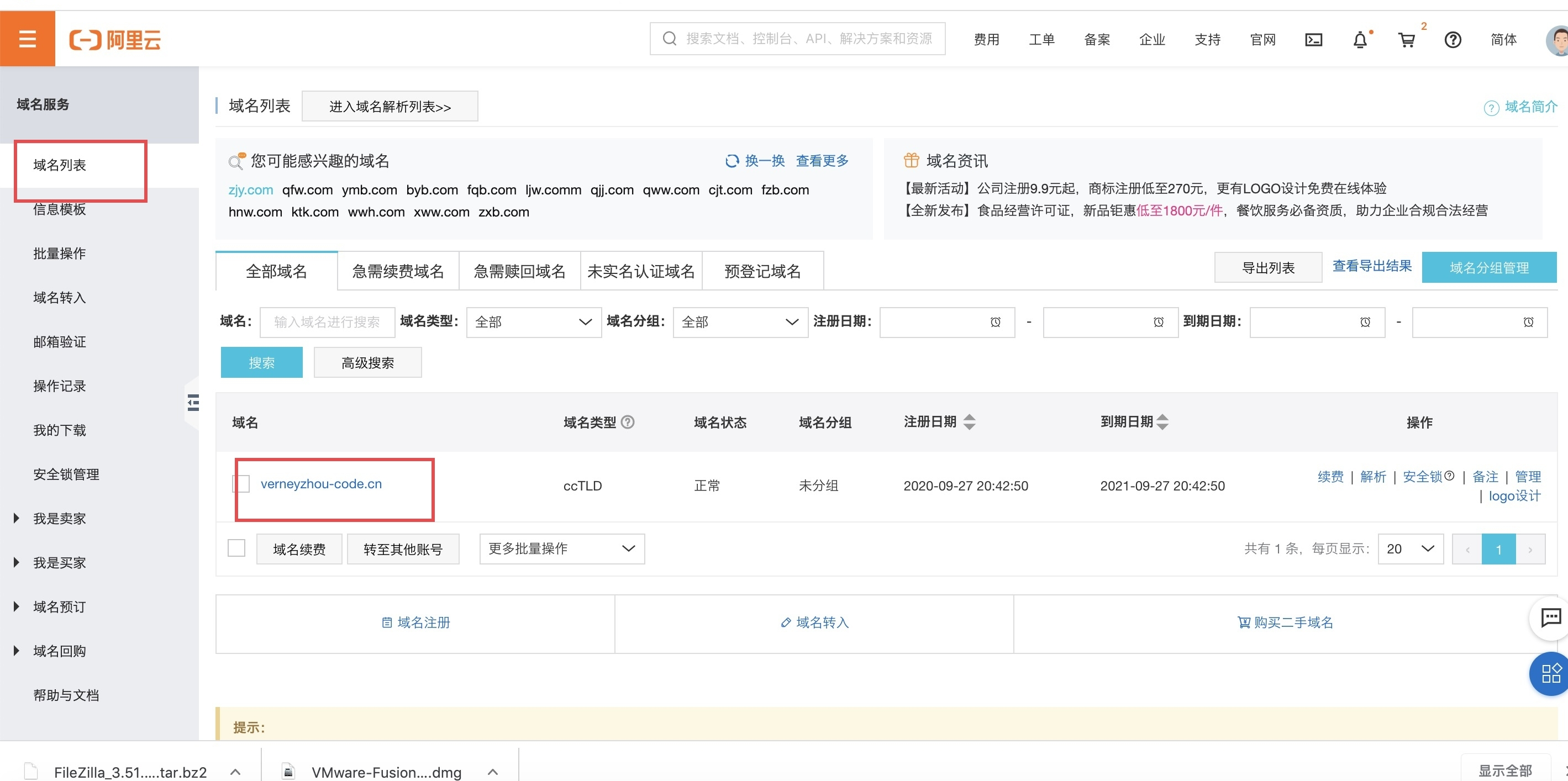The height and width of the screenshot is (781, 1568).
Task: Open the 域名类型 dropdown
Action: point(533,322)
